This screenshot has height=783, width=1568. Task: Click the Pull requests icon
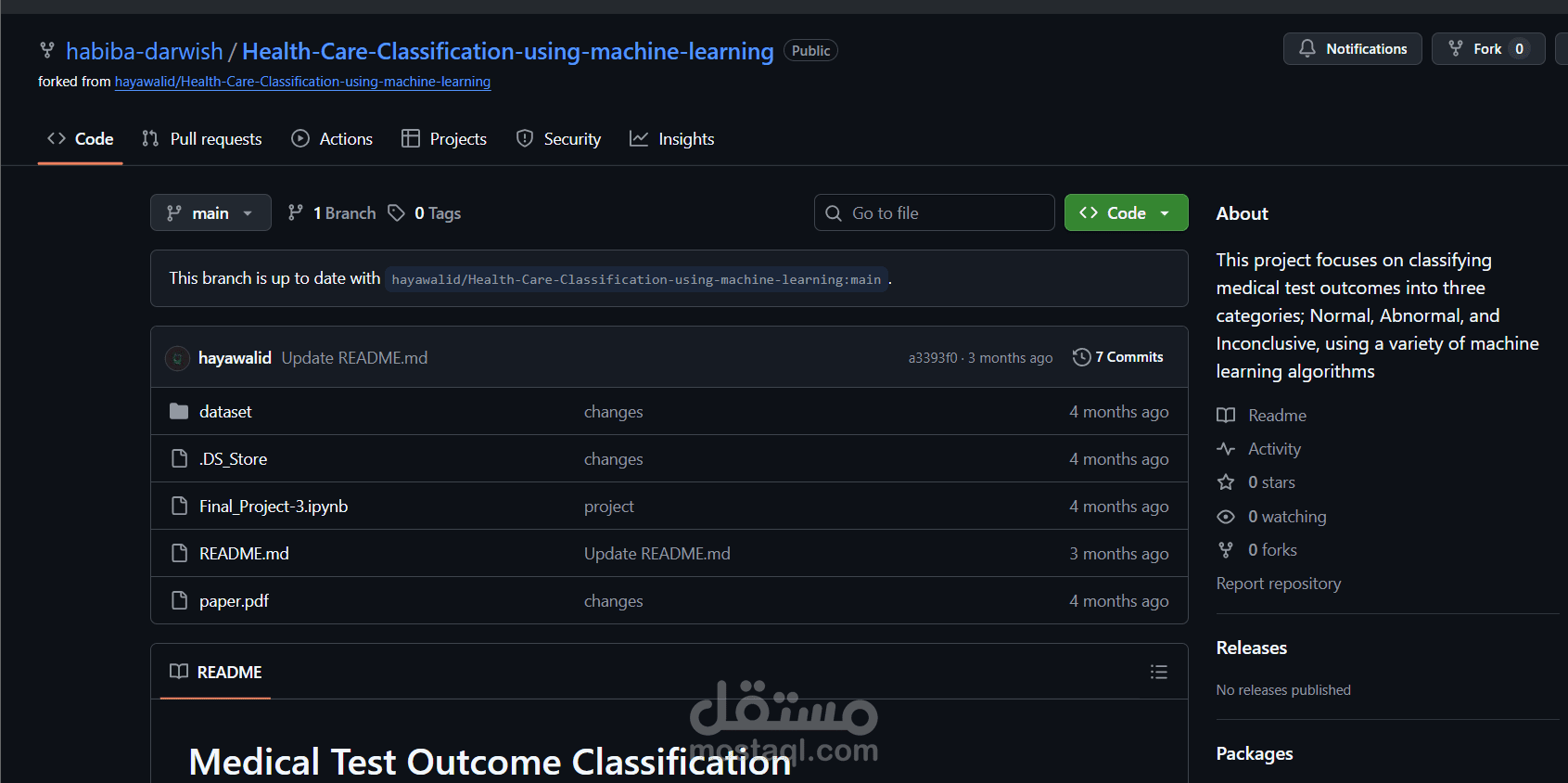(150, 138)
